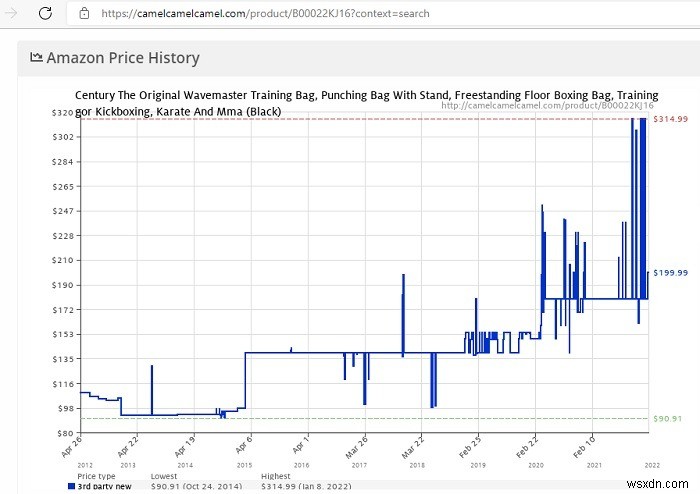Image resolution: width=700 pixels, height=494 pixels.
Task: Click the $80 y-axis label
Action: click(65, 433)
